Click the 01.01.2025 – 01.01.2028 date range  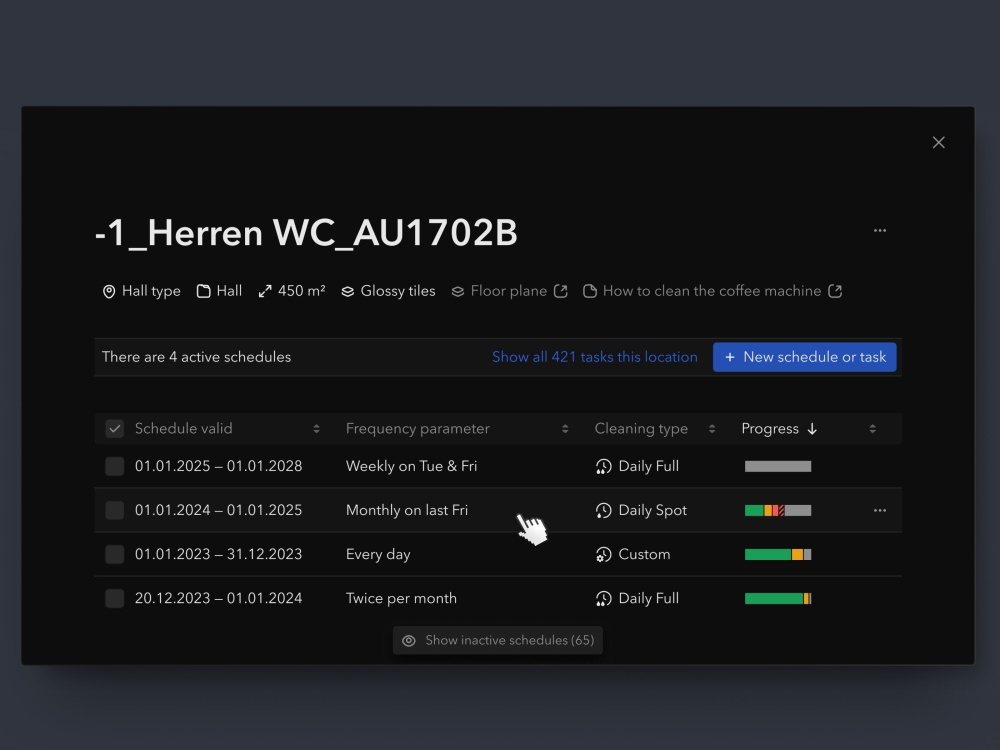[219, 466]
